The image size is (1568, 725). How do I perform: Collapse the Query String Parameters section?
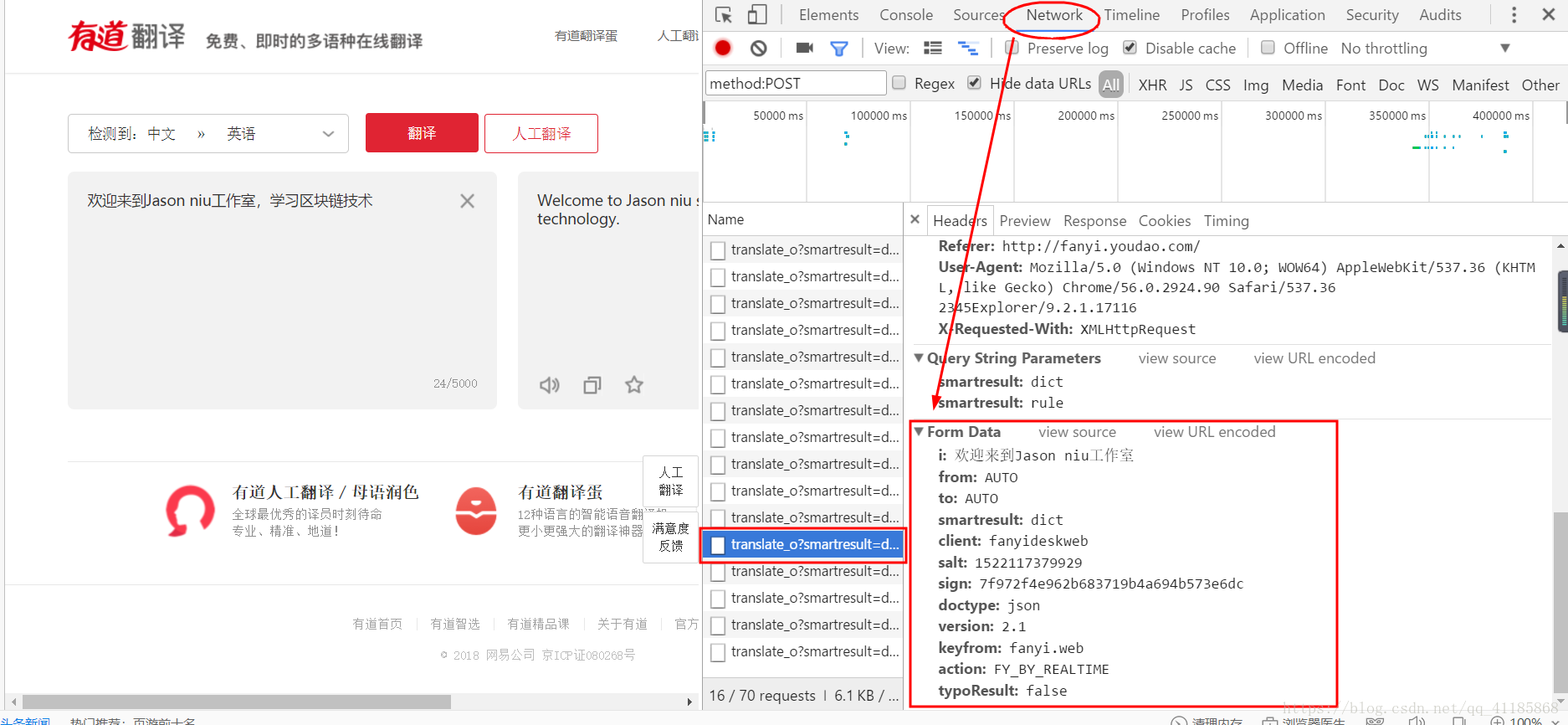pyautogui.click(x=919, y=358)
